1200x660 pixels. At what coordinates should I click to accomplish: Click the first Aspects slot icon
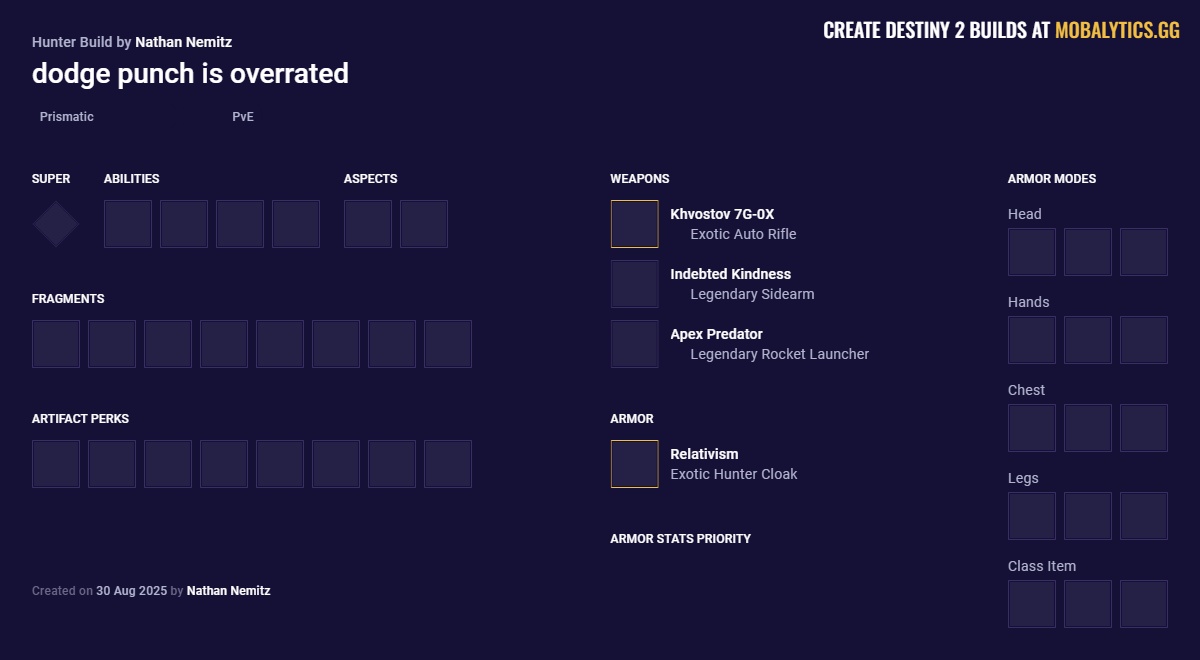pos(368,224)
